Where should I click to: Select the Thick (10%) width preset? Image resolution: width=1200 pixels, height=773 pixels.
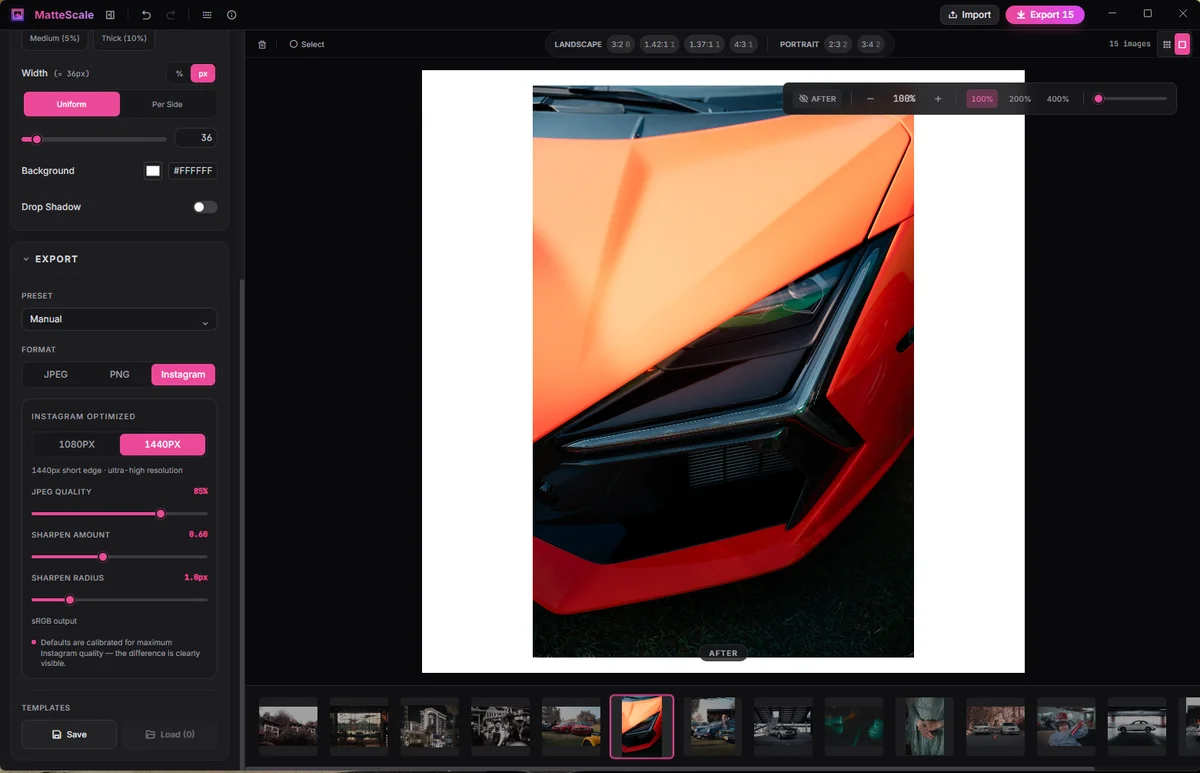pyautogui.click(x=124, y=38)
